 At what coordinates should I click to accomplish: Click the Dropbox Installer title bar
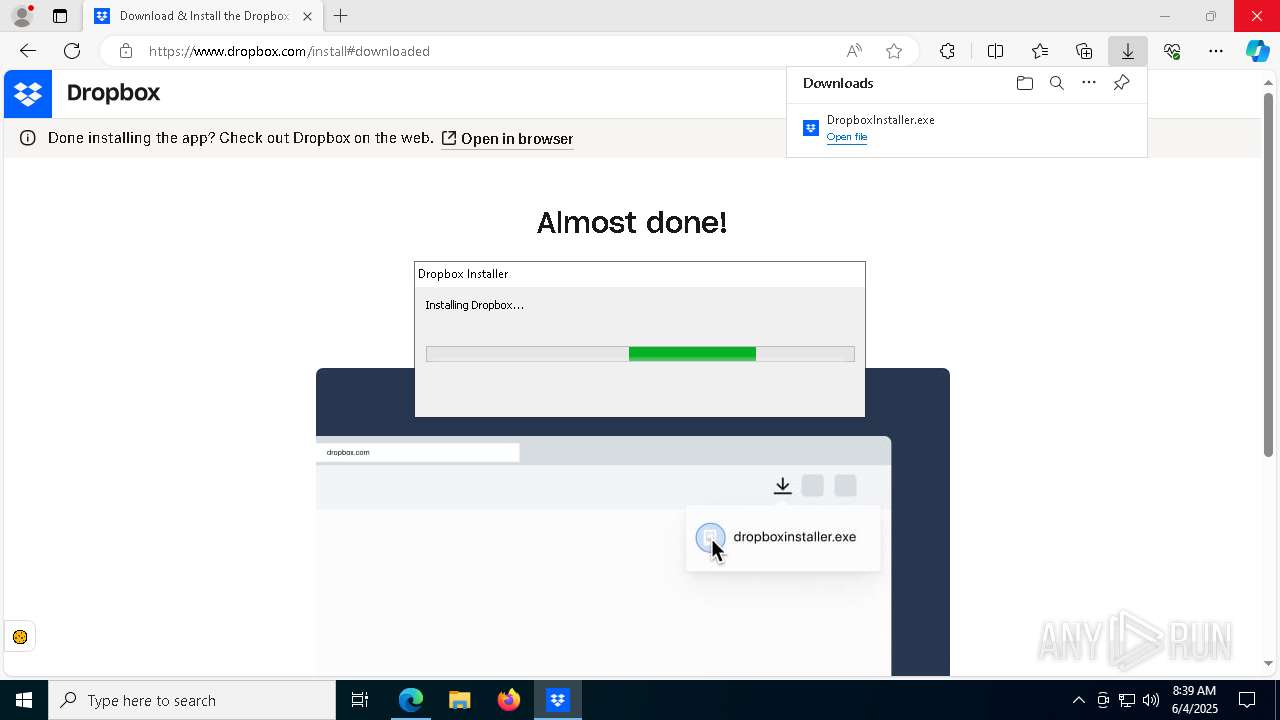point(640,274)
